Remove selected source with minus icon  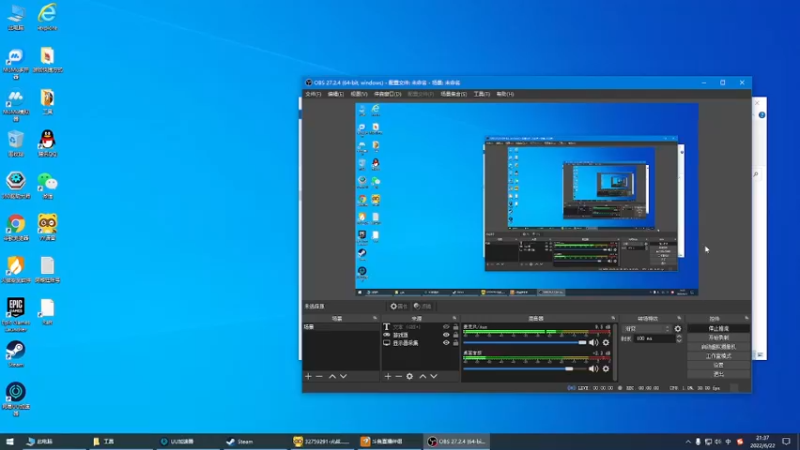(x=398, y=377)
